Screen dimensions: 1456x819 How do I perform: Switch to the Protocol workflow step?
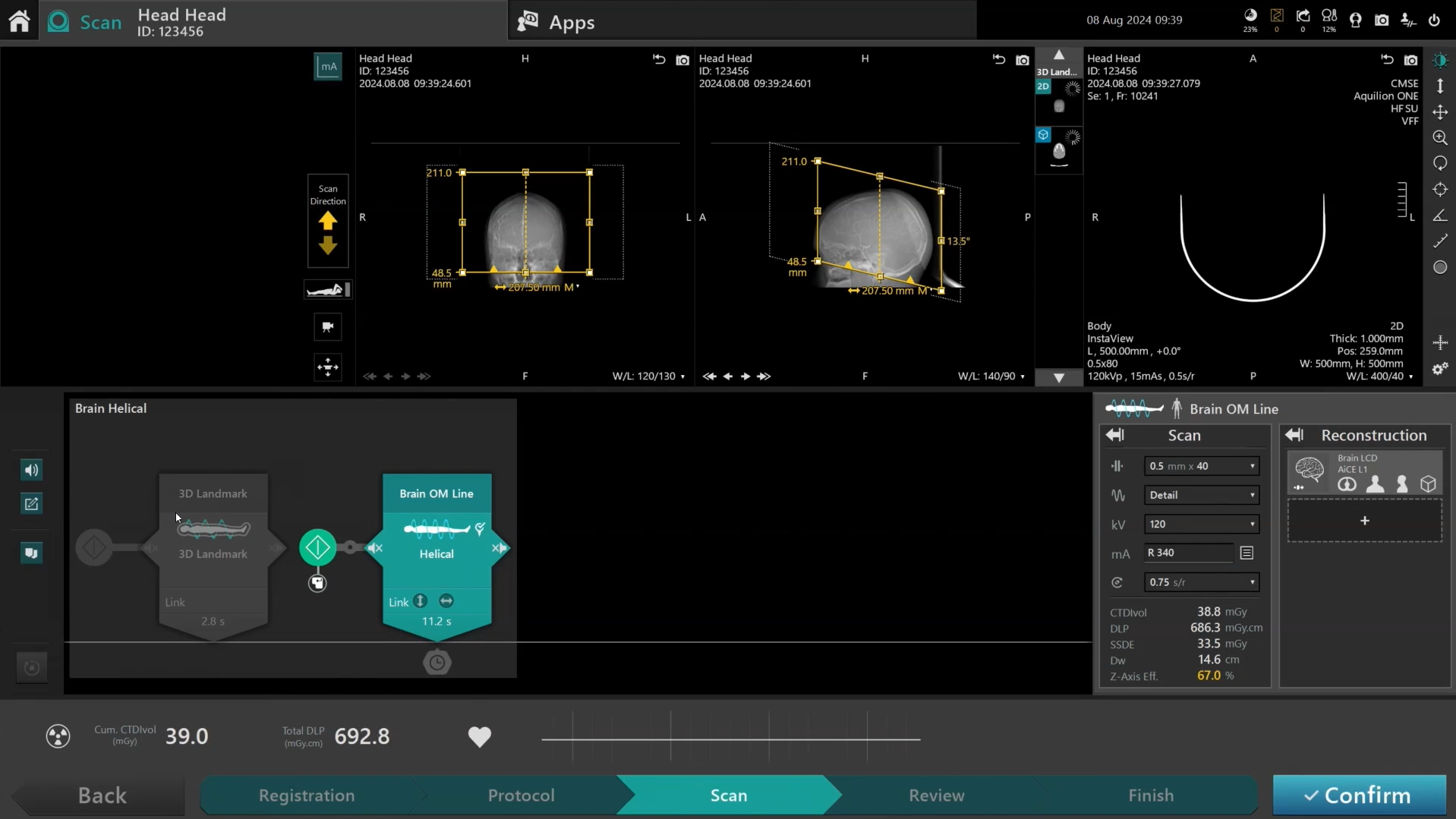[x=521, y=795]
